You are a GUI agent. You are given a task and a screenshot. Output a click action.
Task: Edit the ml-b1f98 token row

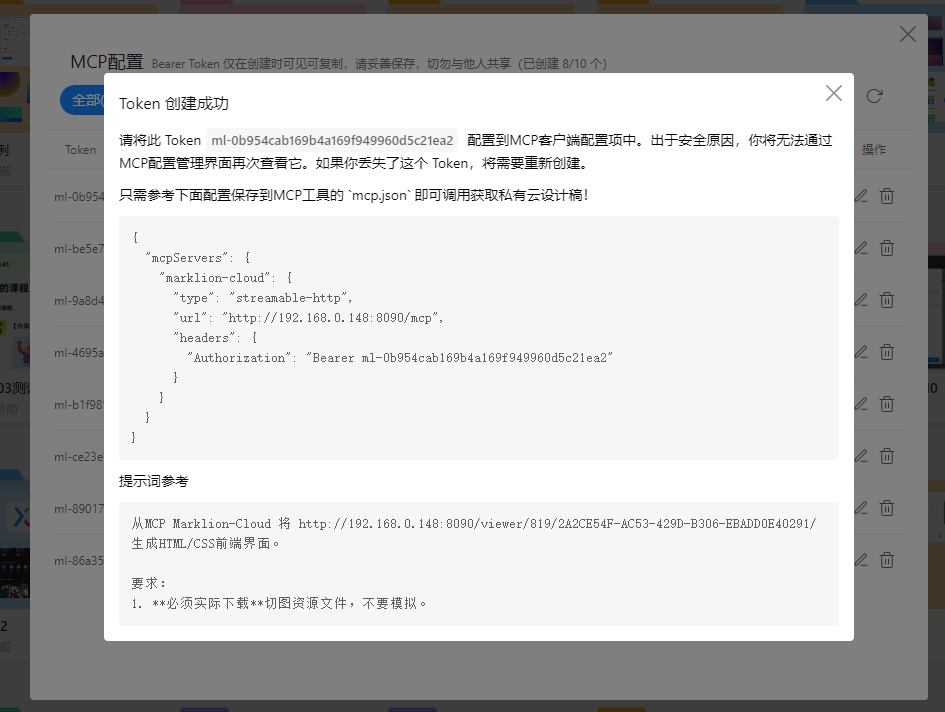(861, 404)
